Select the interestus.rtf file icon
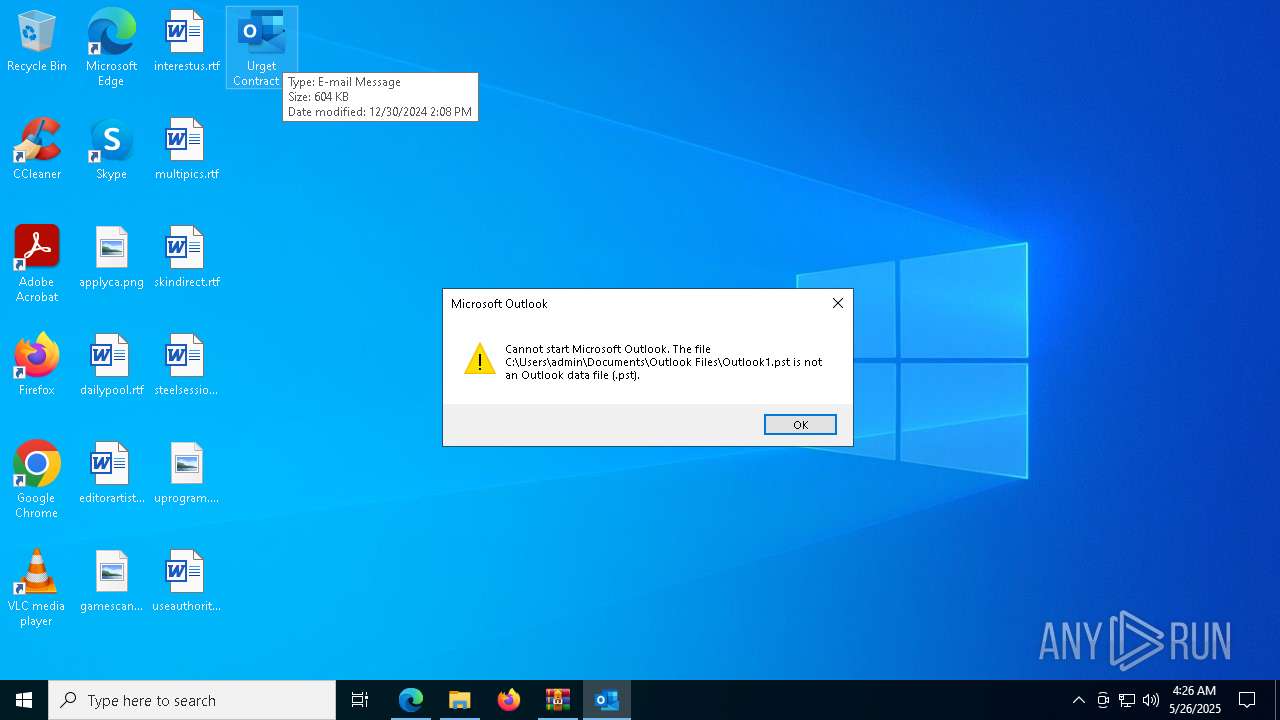Image resolution: width=1280 pixels, height=720 pixels. (186, 41)
